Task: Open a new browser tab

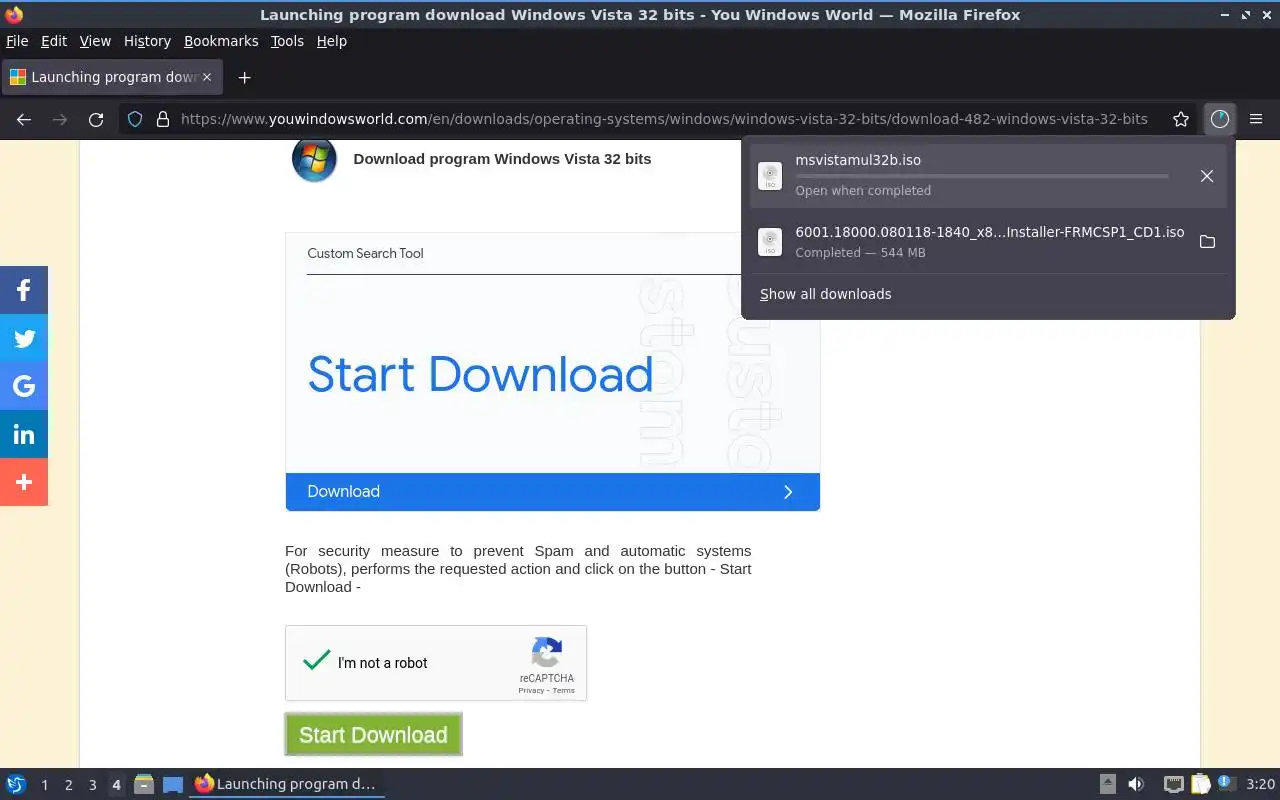Action: [244, 77]
